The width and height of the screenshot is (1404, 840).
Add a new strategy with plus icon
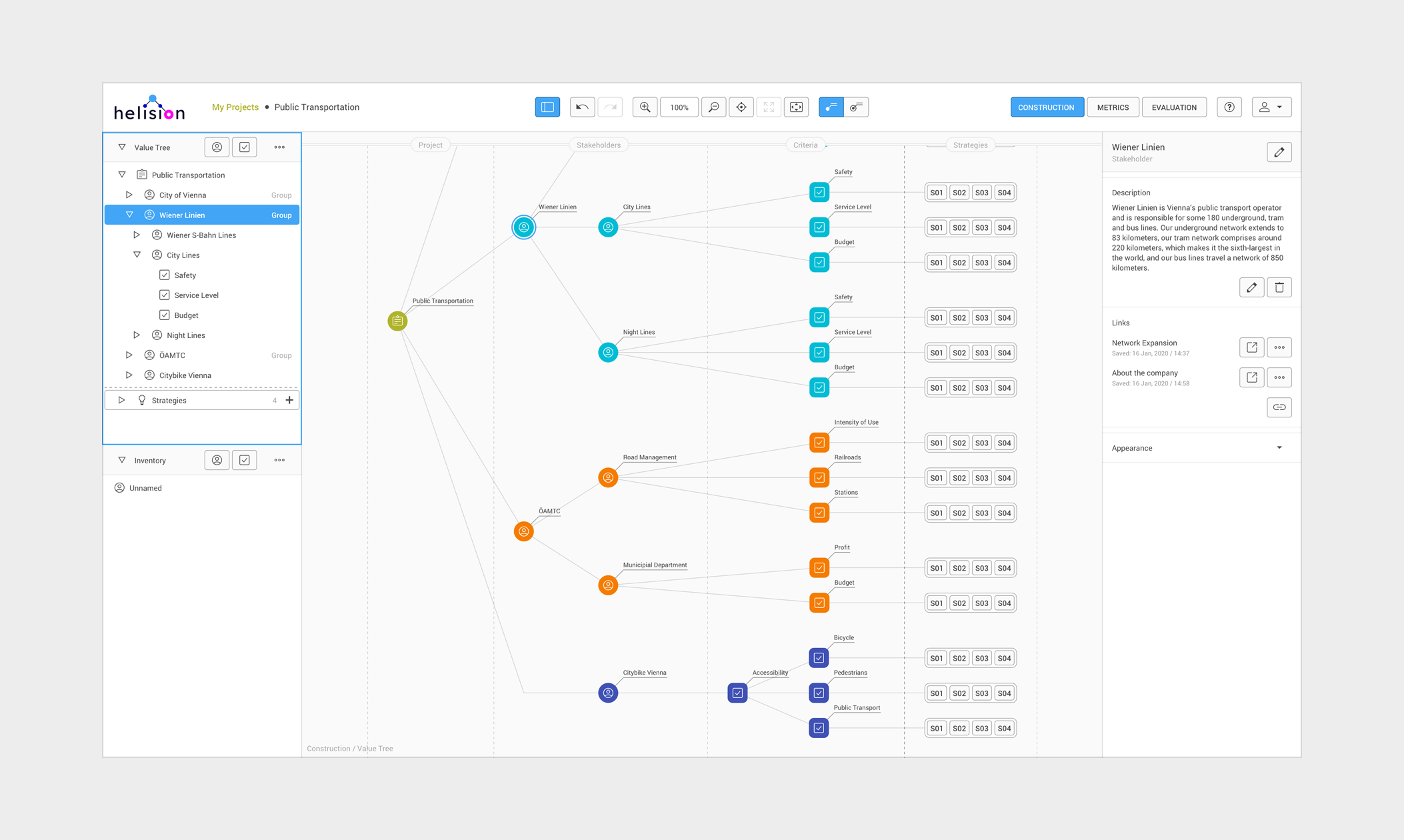[289, 401]
